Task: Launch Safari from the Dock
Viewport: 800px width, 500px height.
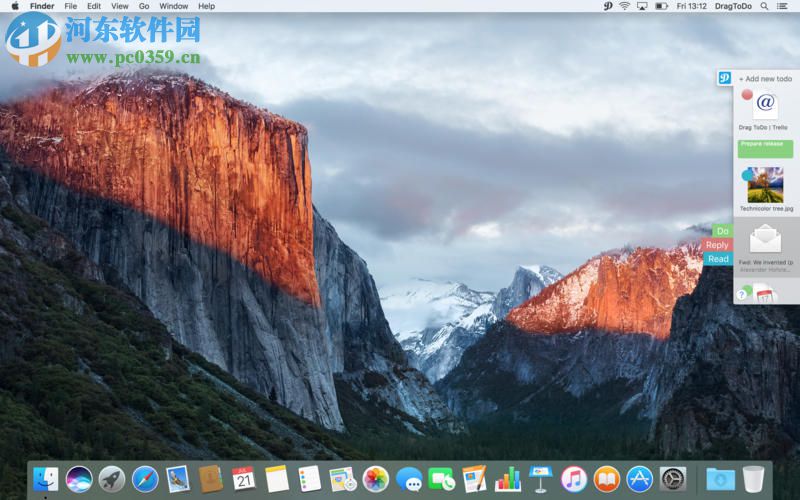Action: tap(145, 479)
